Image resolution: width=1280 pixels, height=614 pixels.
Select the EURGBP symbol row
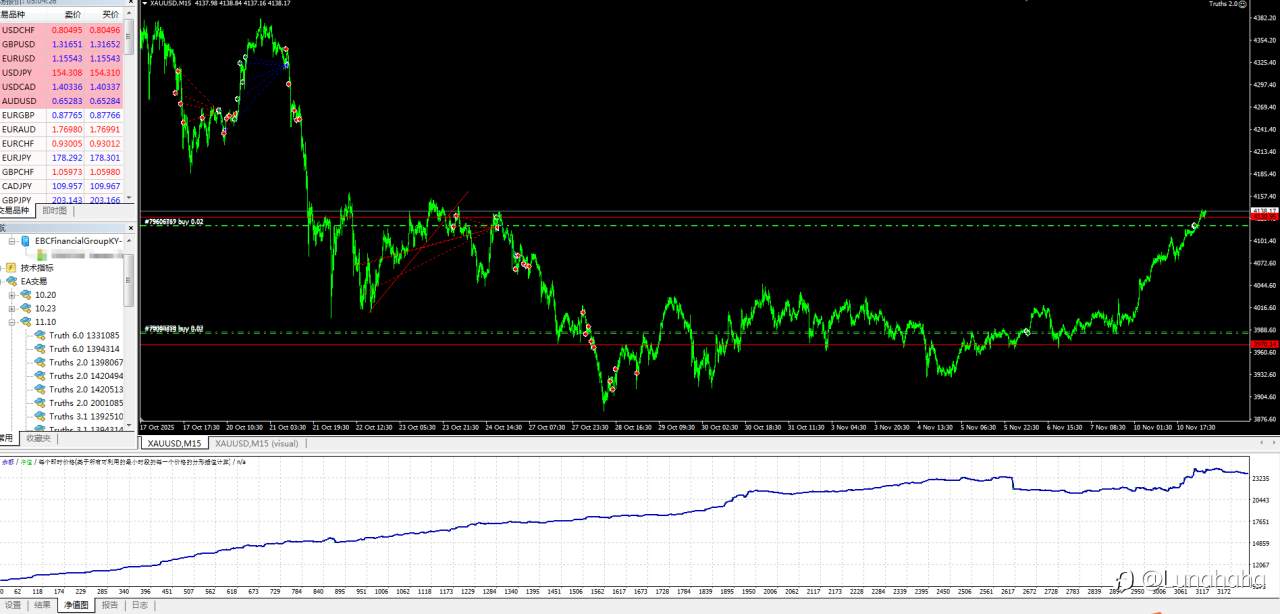coord(61,115)
